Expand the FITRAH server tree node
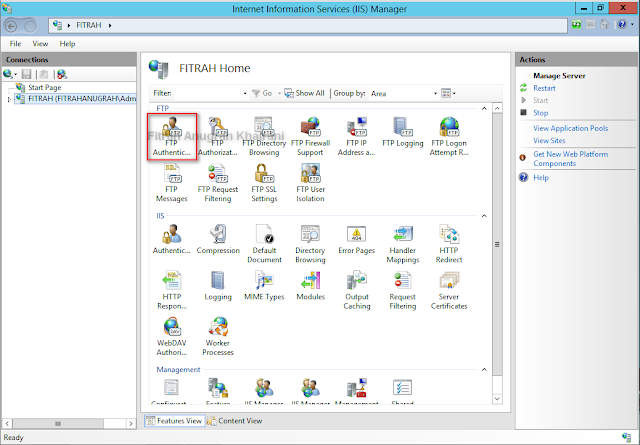This screenshot has height=445, width=640. pos(9,99)
